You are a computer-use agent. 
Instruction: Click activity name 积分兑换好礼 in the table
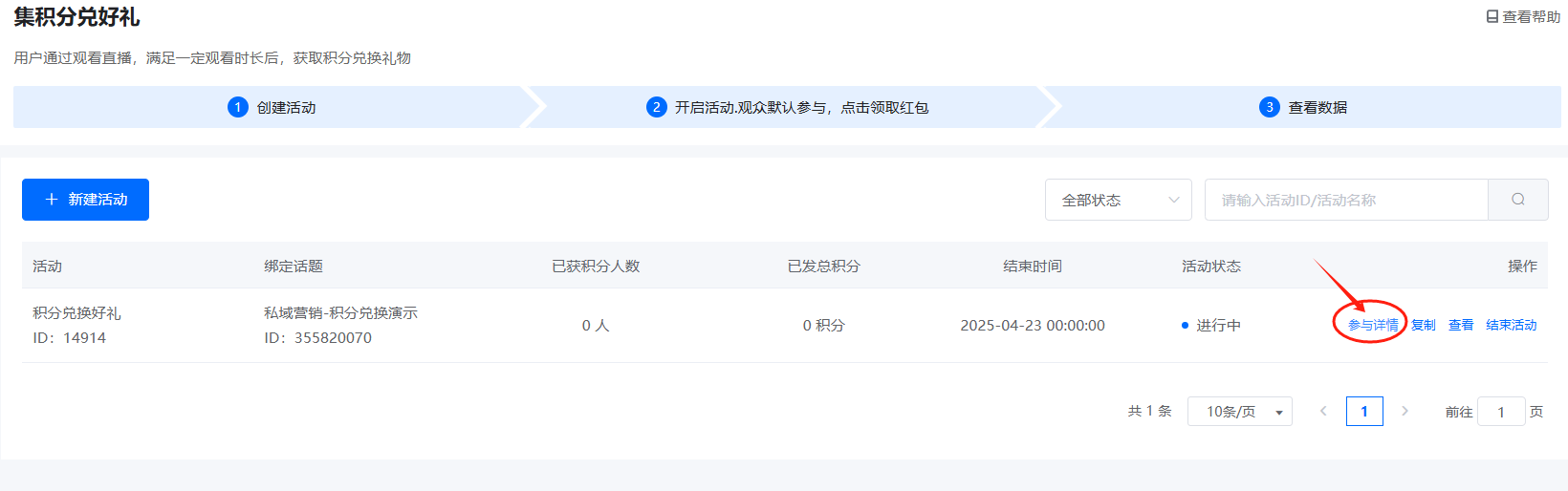point(76,313)
